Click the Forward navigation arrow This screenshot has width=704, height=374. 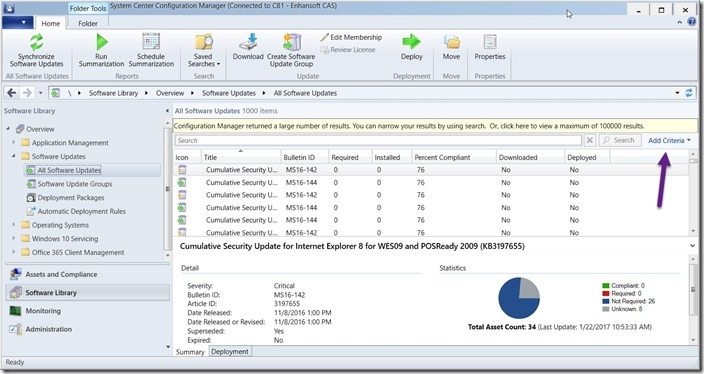pos(27,93)
